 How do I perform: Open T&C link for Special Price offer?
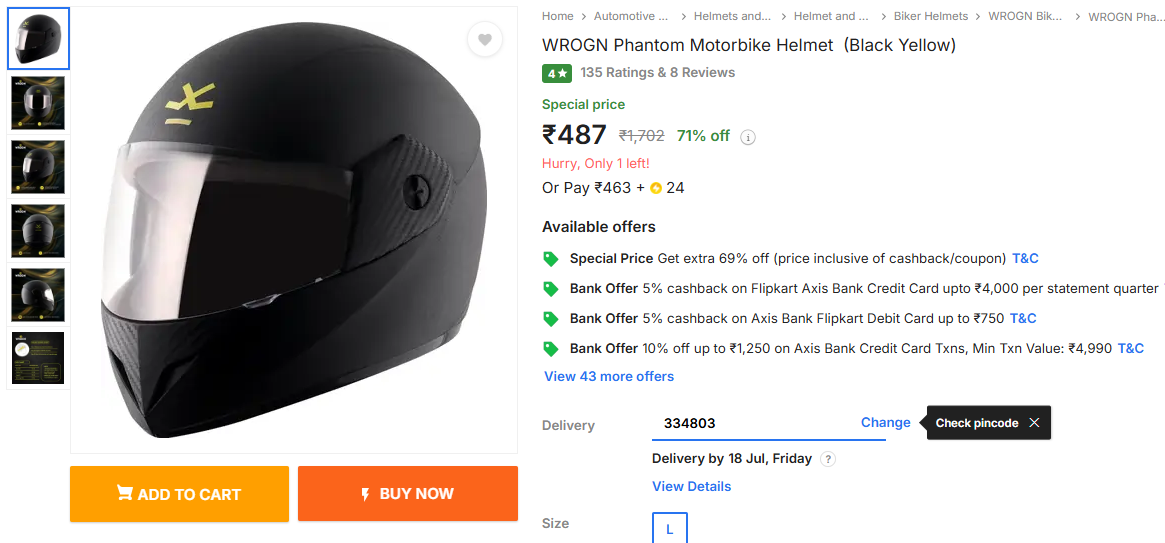click(x=1025, y=258)
